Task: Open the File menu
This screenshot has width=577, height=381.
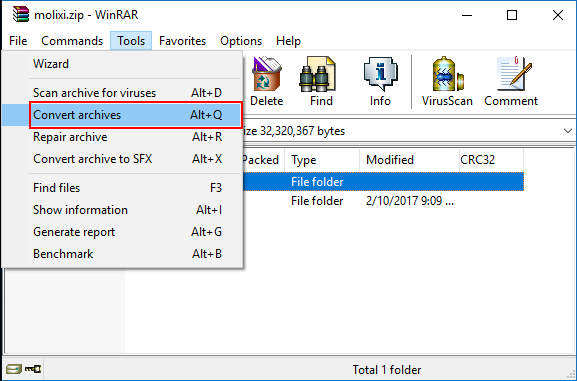Action: tap(18, 41)
